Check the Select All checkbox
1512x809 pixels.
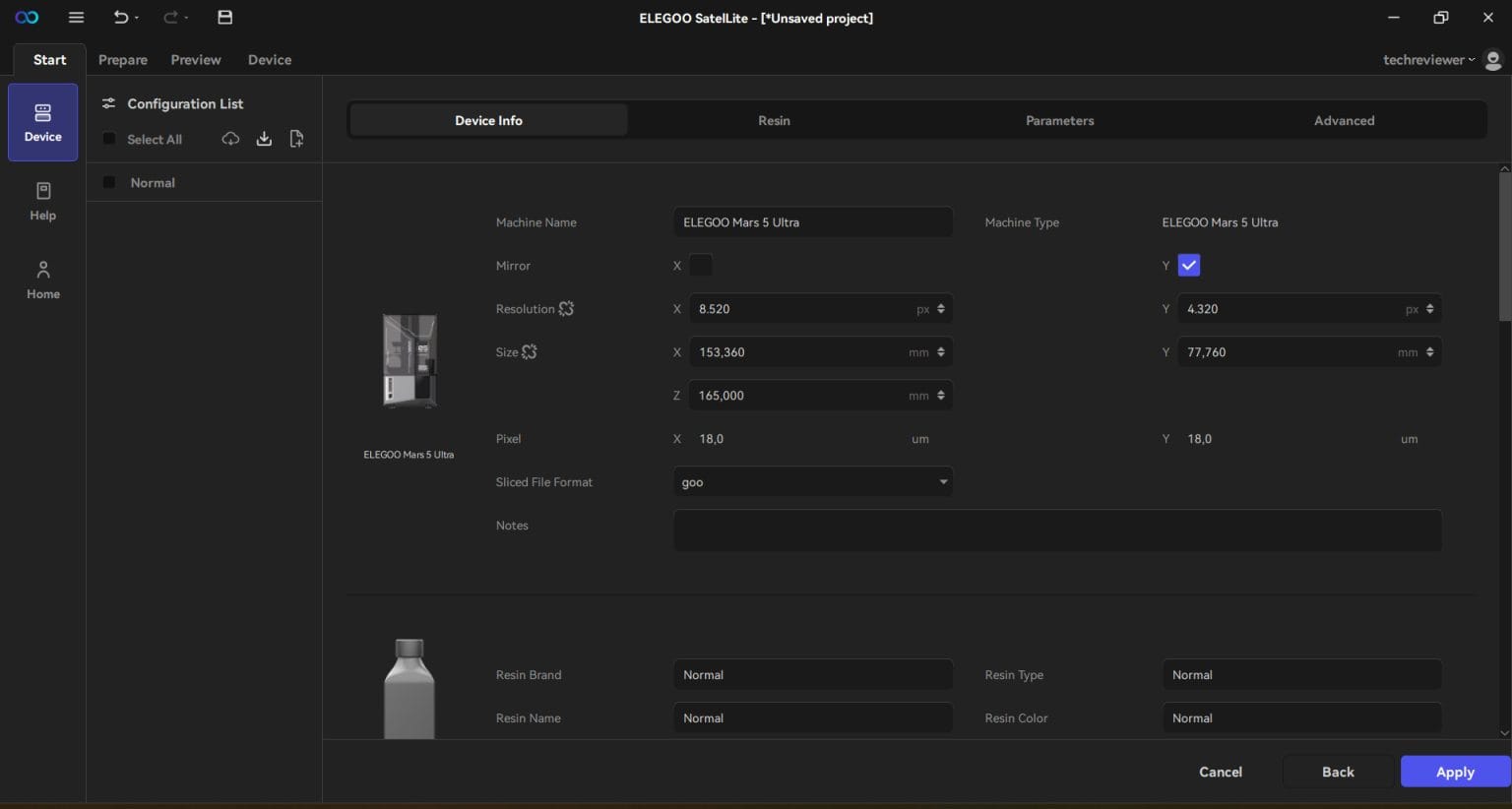pos(109,140)
